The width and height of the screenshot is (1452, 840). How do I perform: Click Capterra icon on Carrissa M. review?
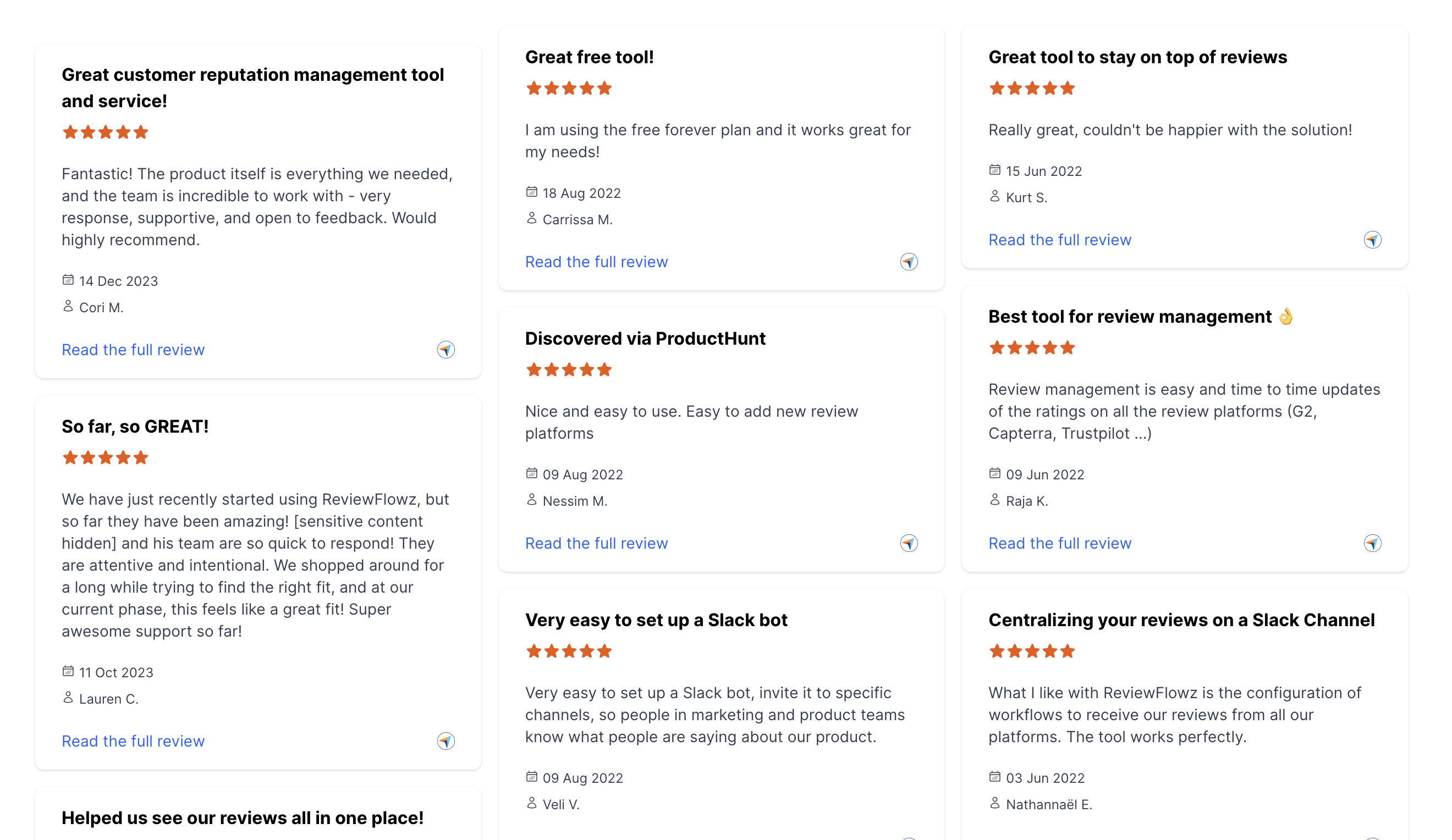[x=909, y=262]
